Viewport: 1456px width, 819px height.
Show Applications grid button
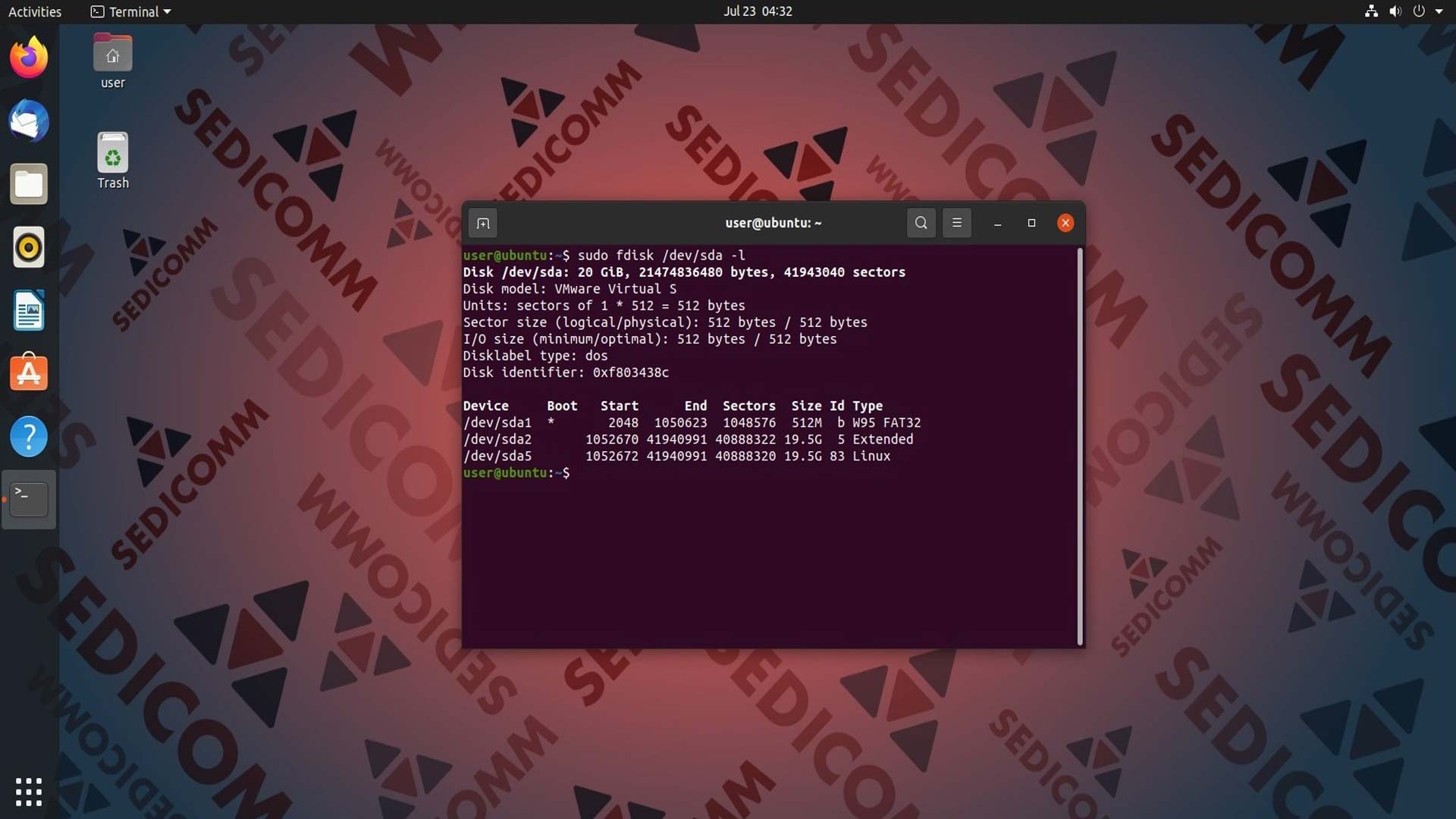[x=29, y=792]
